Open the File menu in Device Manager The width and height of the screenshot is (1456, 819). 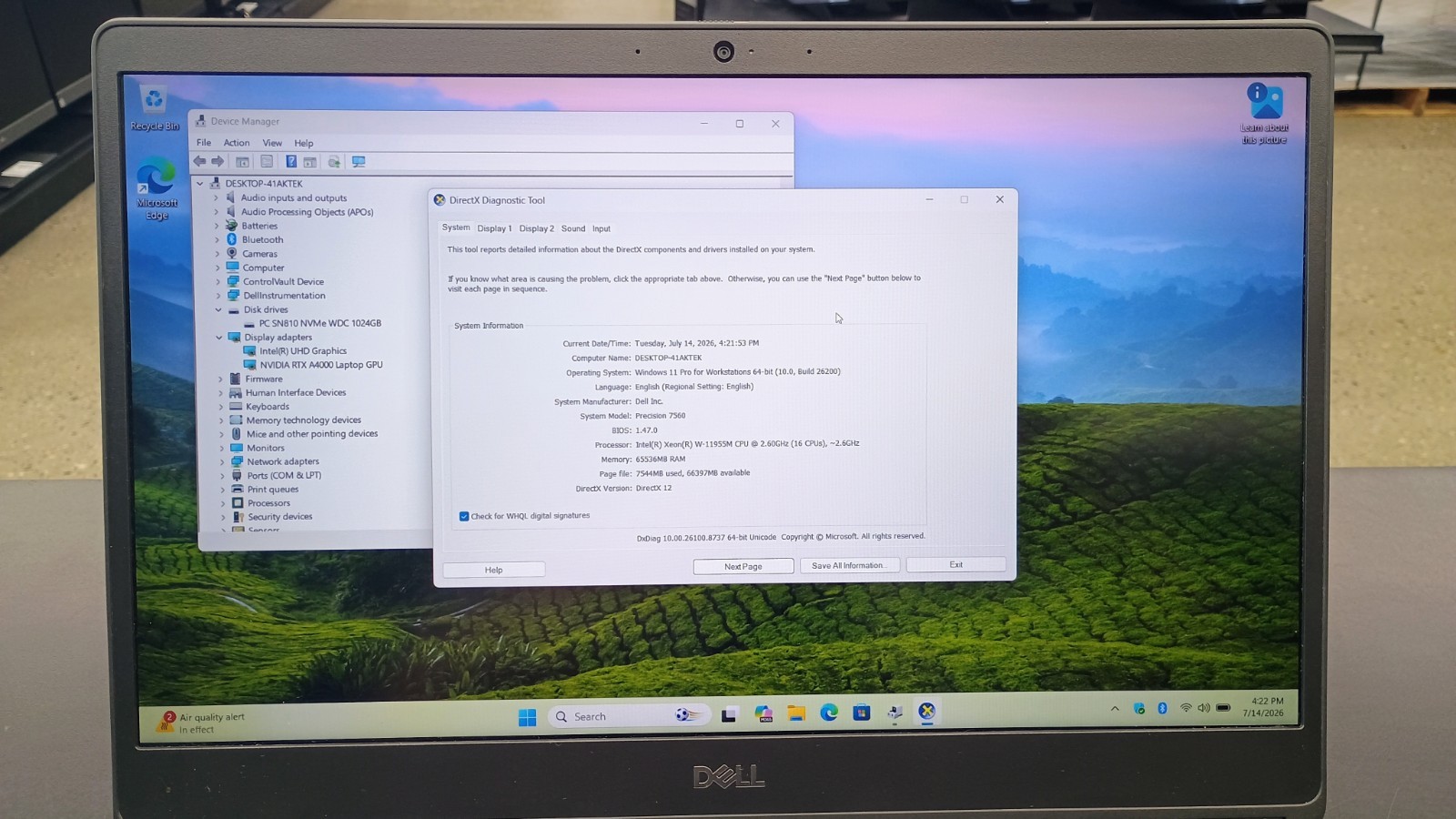(204, 143)
